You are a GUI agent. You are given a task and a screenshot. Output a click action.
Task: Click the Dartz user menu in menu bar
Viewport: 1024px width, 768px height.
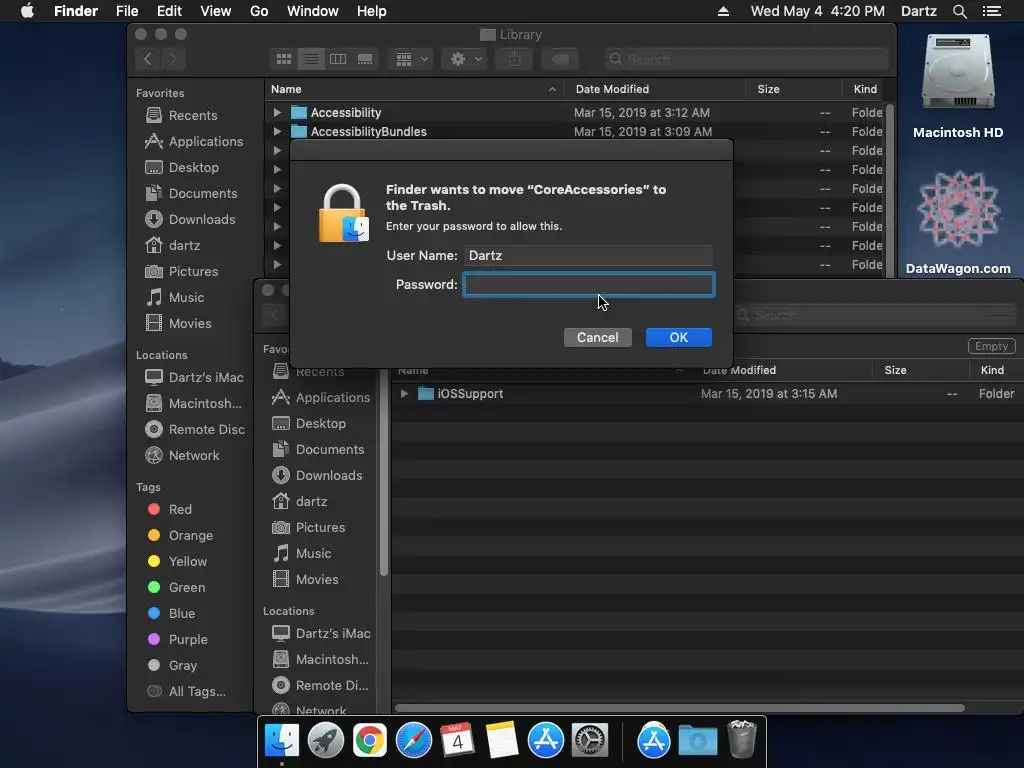tap(918, 11)
